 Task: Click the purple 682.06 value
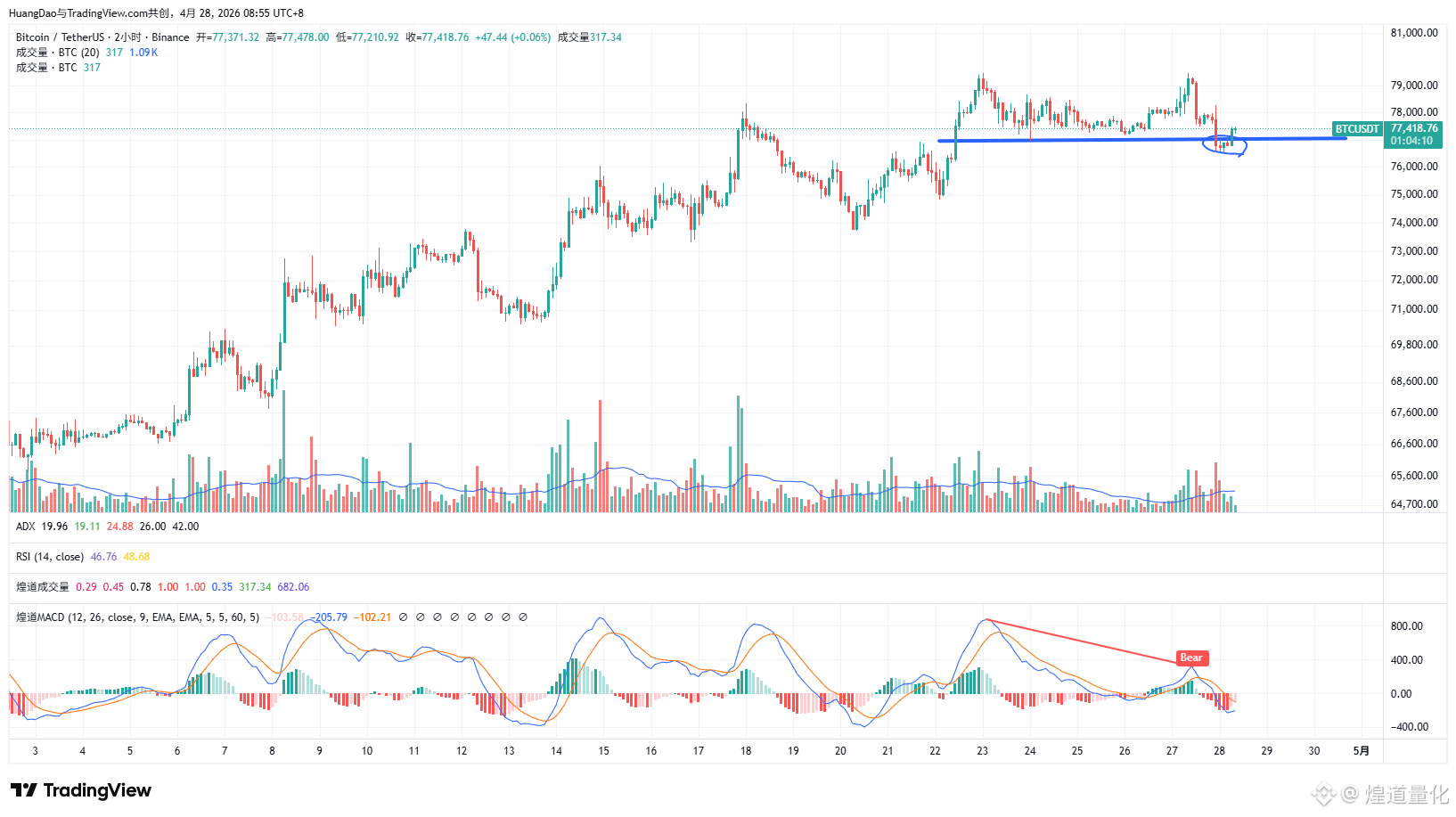293,587
